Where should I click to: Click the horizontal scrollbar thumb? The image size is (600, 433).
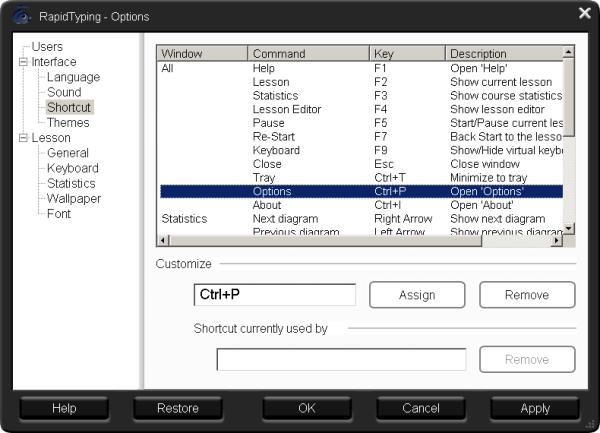click(x=325, y=241)
